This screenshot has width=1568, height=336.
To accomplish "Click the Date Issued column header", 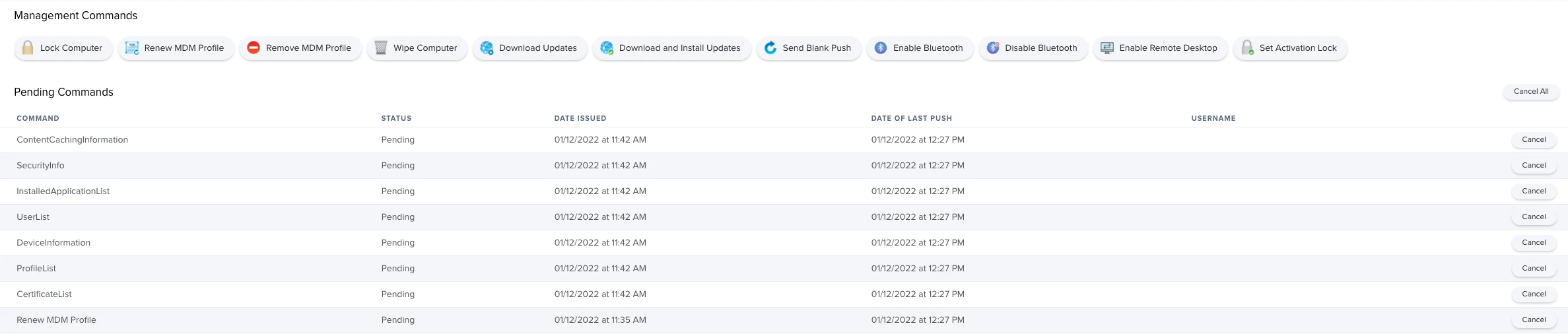I will click(580, 118).
